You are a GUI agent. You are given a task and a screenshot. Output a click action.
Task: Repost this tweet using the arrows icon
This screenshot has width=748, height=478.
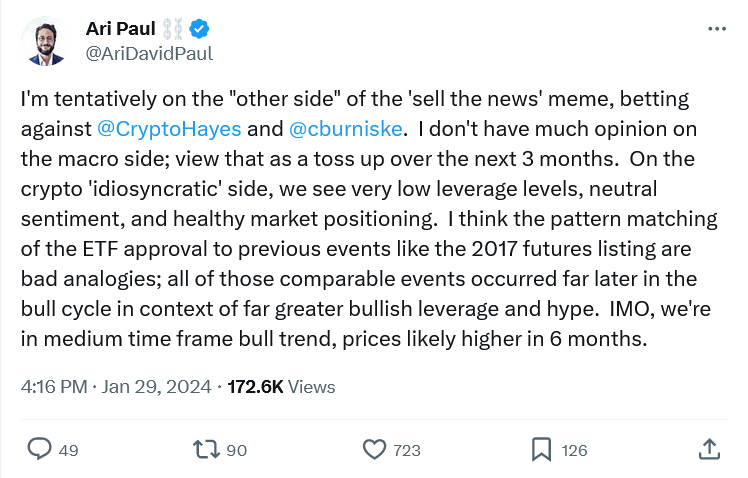point(206,450)
